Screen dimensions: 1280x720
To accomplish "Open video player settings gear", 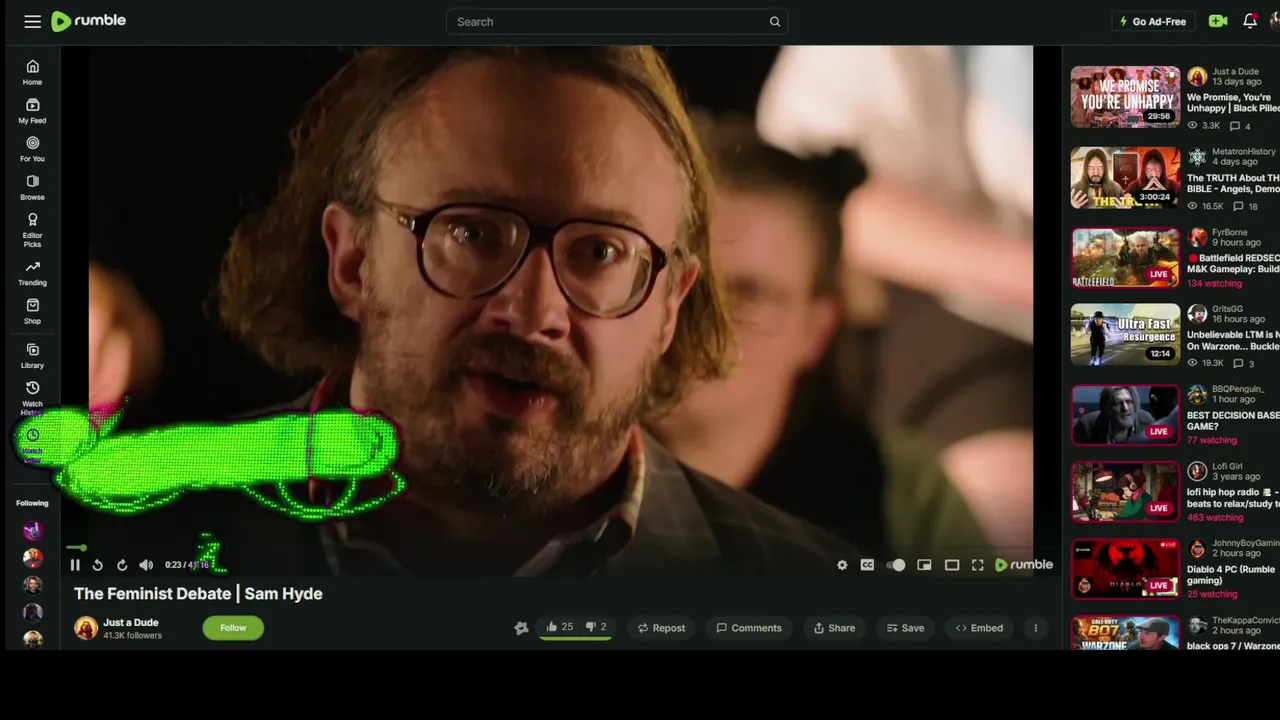I will point(842,565).
